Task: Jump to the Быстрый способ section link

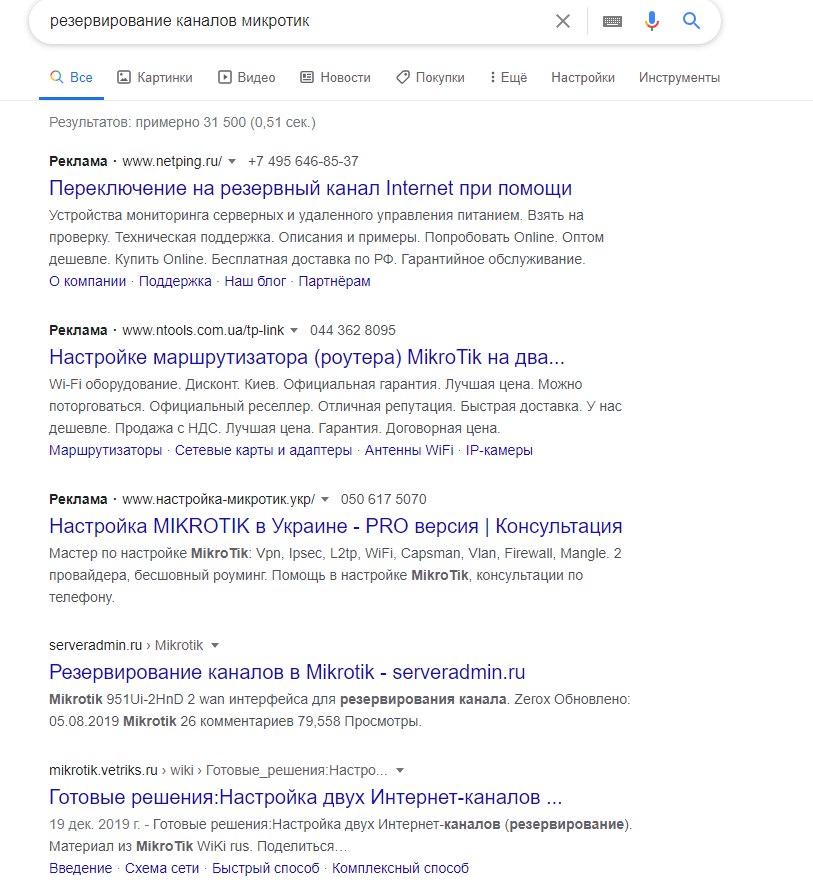Action: [x=266, y=868]
